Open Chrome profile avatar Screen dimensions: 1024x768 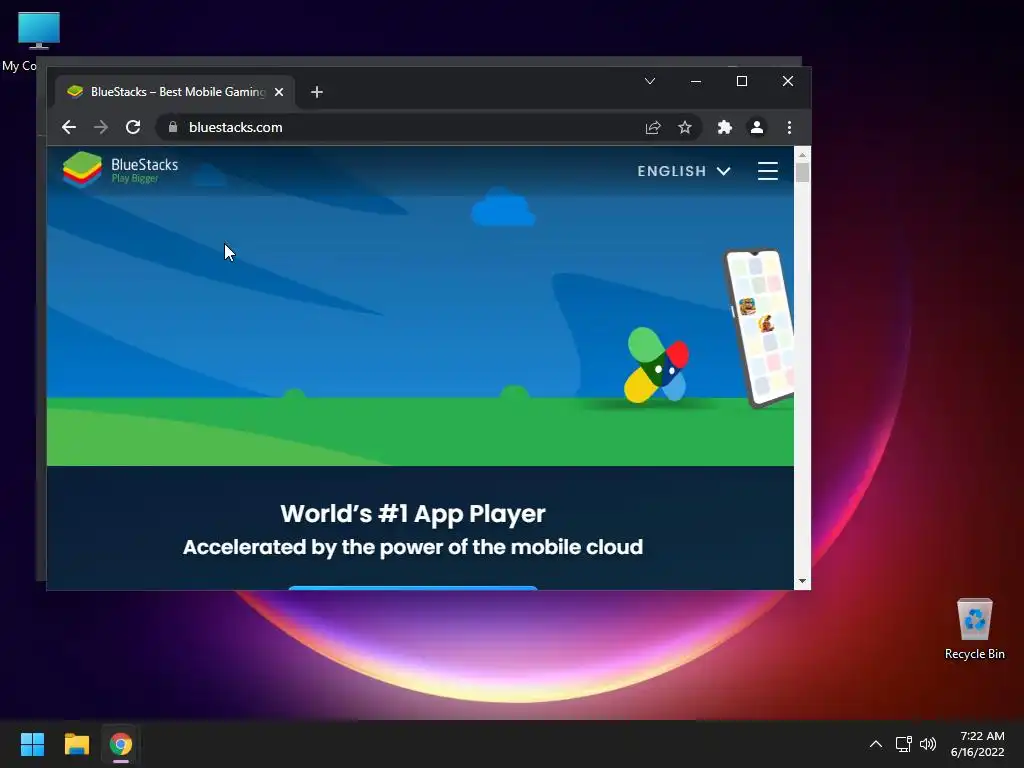click(757, 127)
